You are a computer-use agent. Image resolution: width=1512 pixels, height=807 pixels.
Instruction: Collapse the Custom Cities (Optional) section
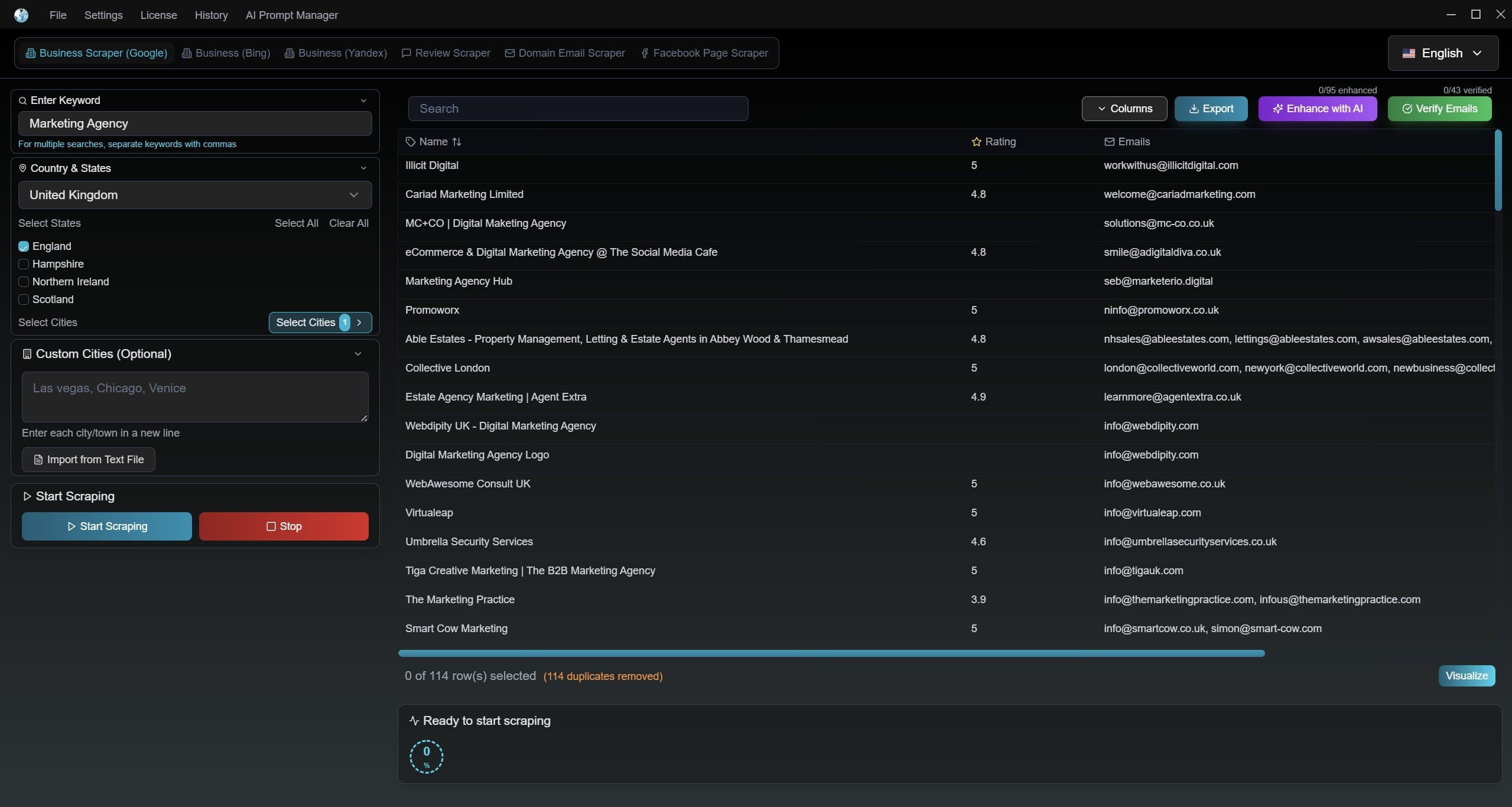357,354
